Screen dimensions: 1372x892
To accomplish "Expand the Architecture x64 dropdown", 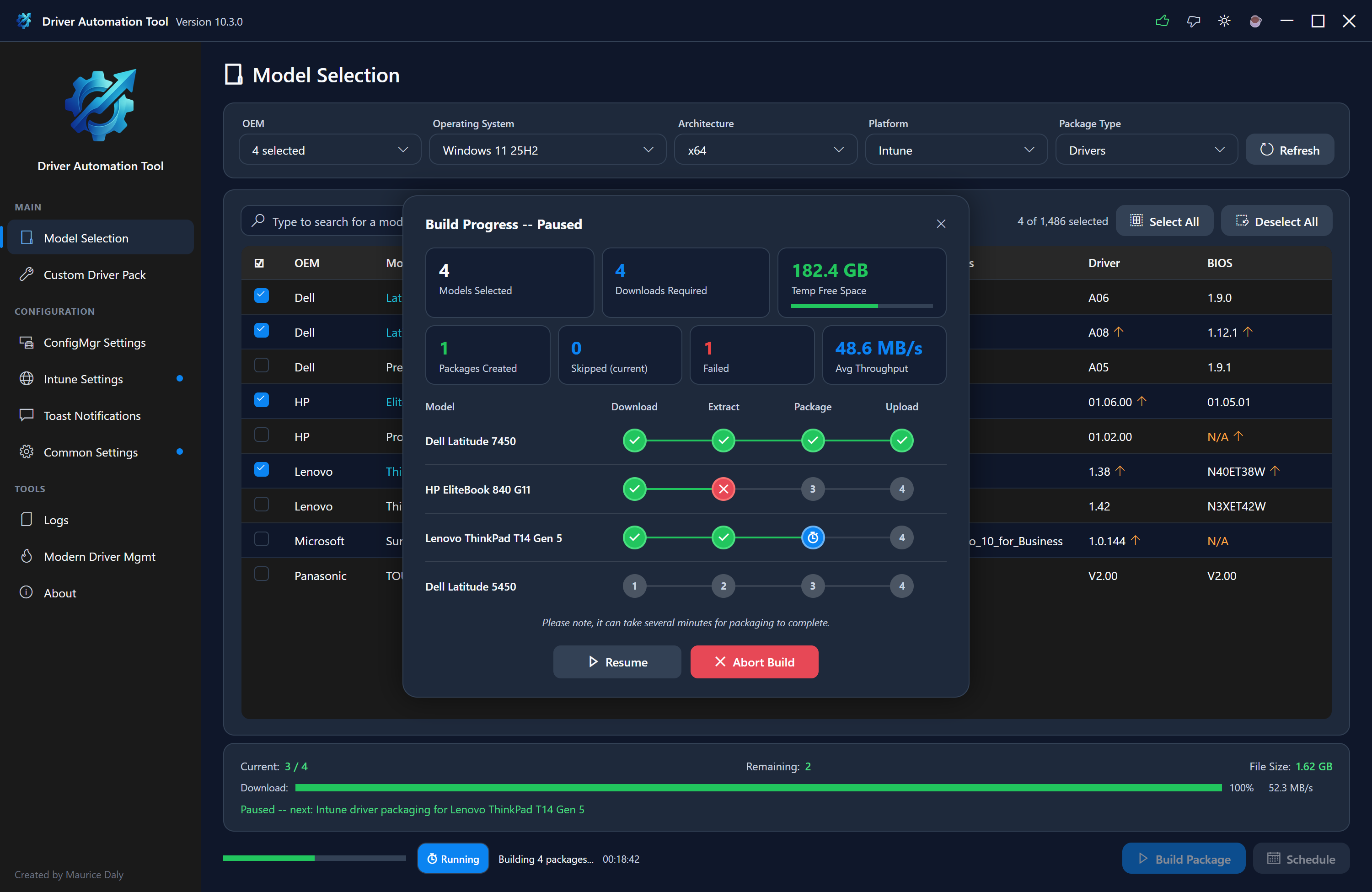I will 766,150.
